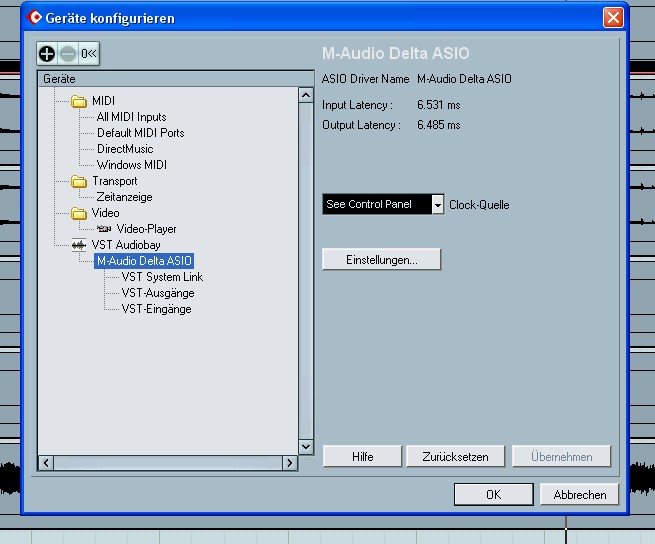Screen dimensions: 655x544
Task: Open the Einstellungen... control panel
Action: click(x=381, y=259)
